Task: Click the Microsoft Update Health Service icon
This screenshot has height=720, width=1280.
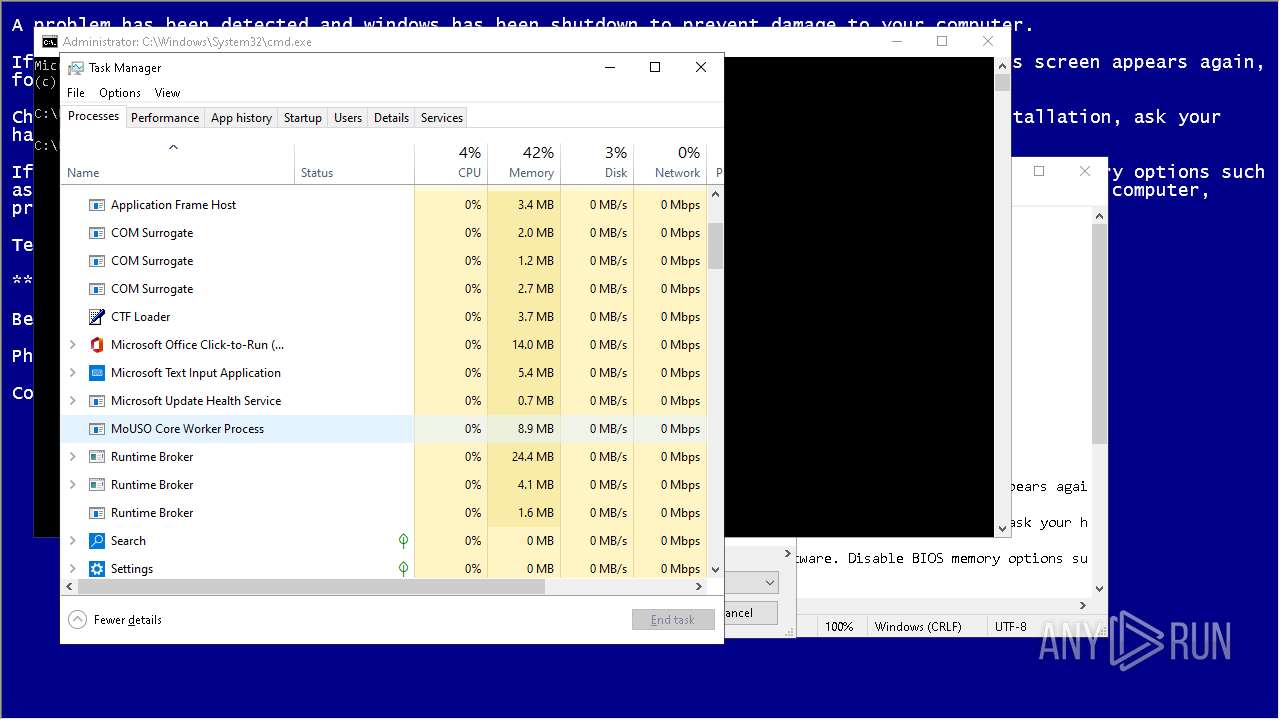Action: (x=97, y=401)
